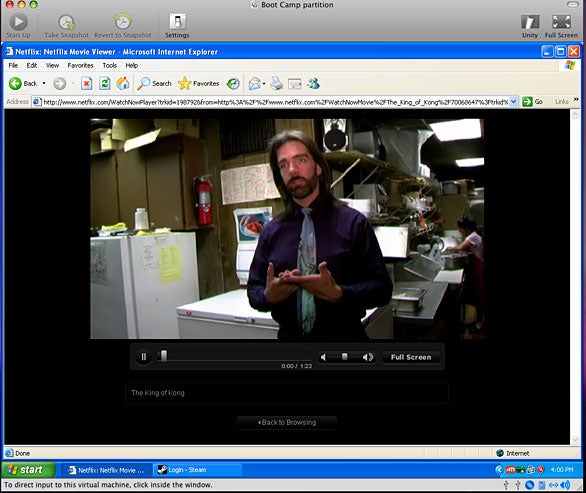The height and width of the screenshot is (493, 586).
Task: Click the video frame of the movie
Action: tap(287, 229)
